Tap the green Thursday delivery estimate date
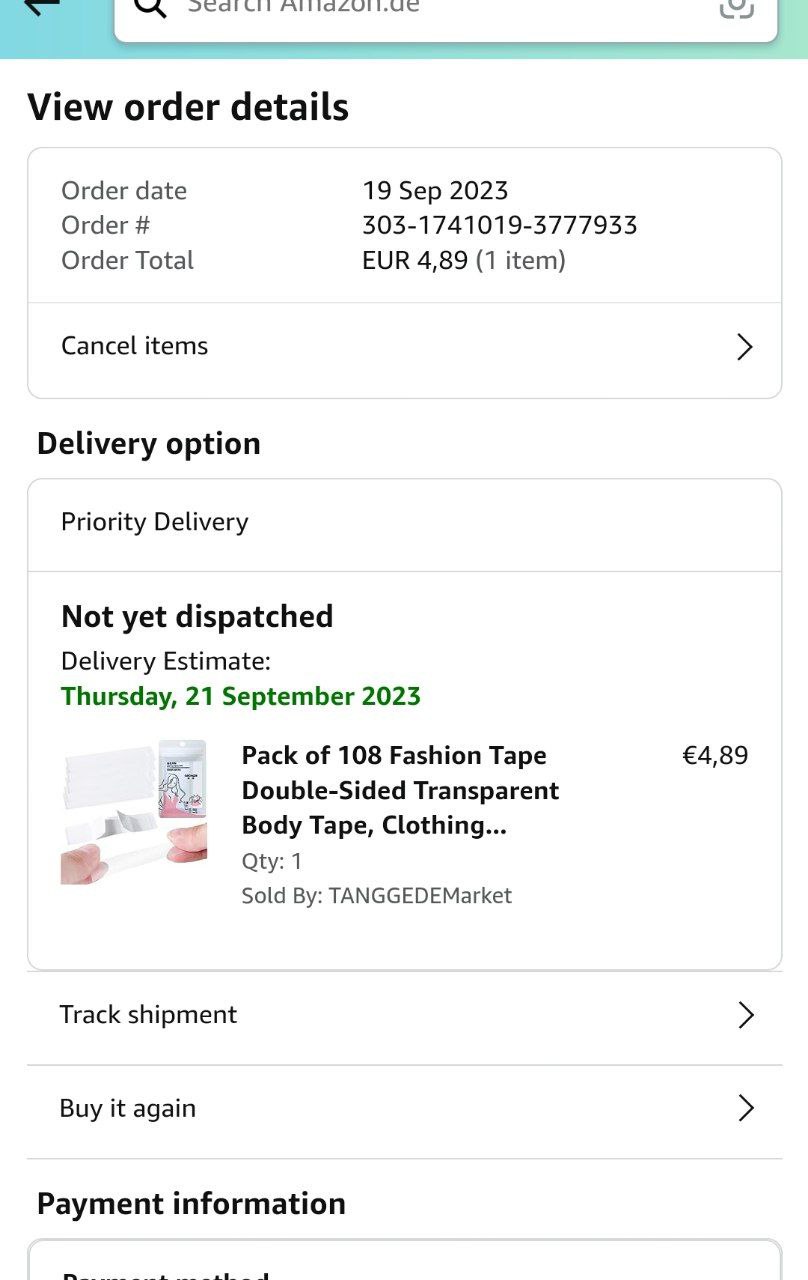The image size is (808, 1280). click(x=241, y=696)
